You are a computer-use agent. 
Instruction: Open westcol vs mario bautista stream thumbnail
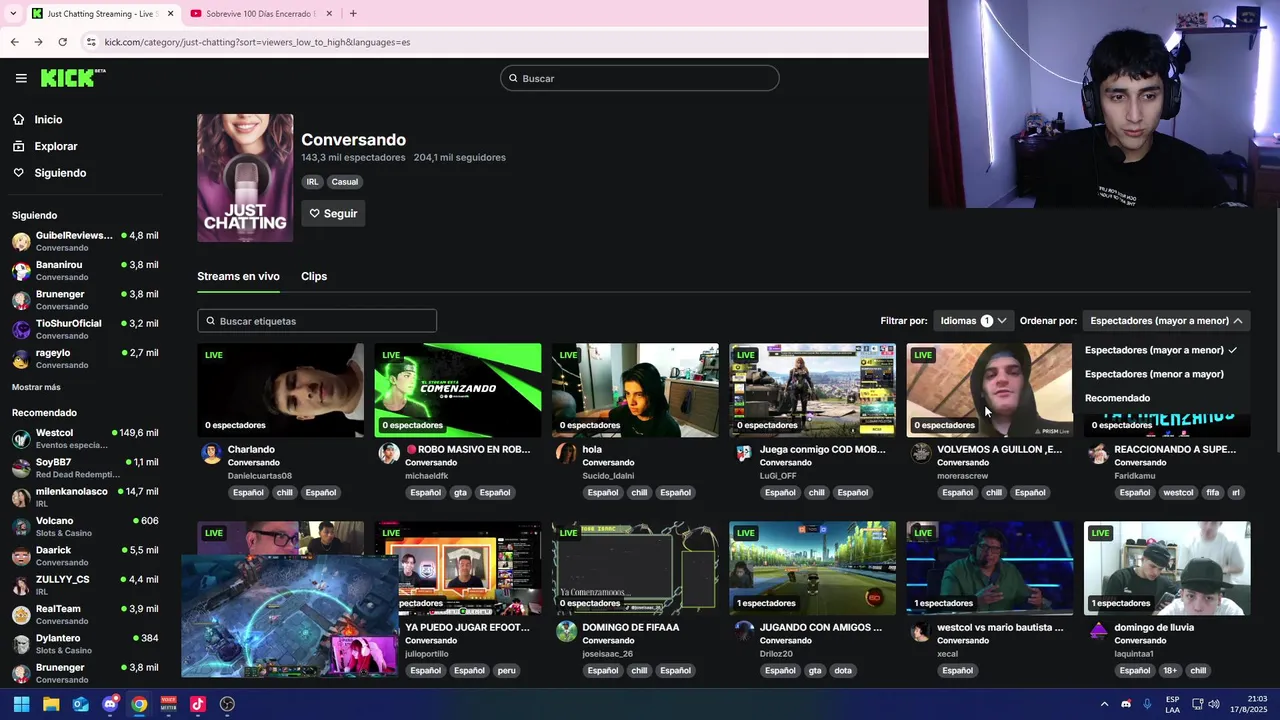[x=990, y=568]
